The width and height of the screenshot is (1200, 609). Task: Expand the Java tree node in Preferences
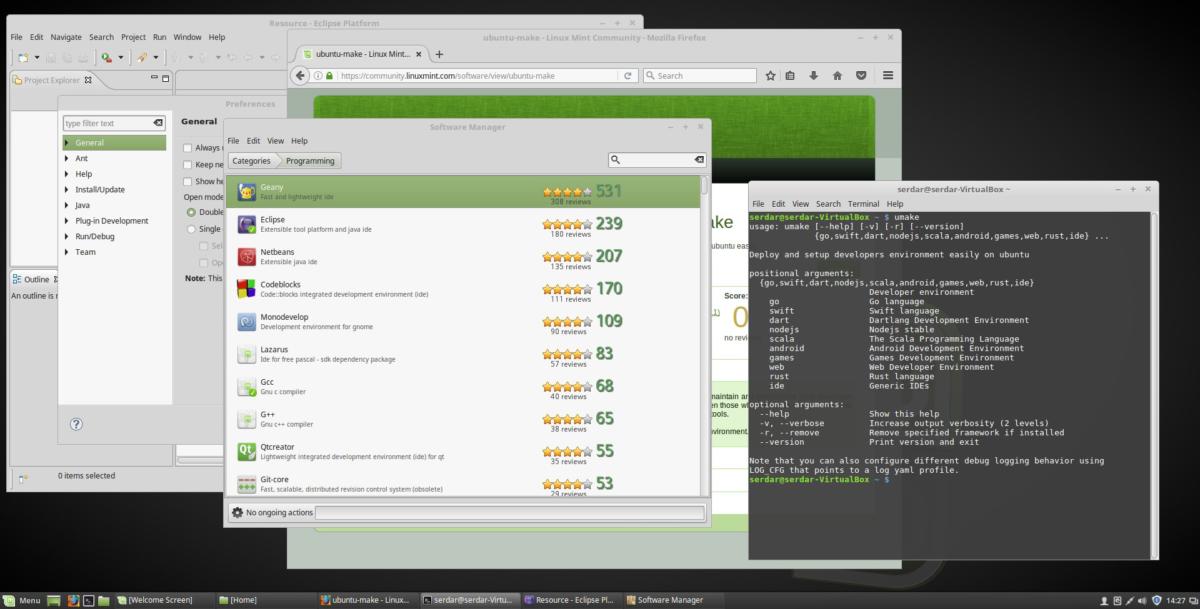pyautogui.click(x=68, y=205)
